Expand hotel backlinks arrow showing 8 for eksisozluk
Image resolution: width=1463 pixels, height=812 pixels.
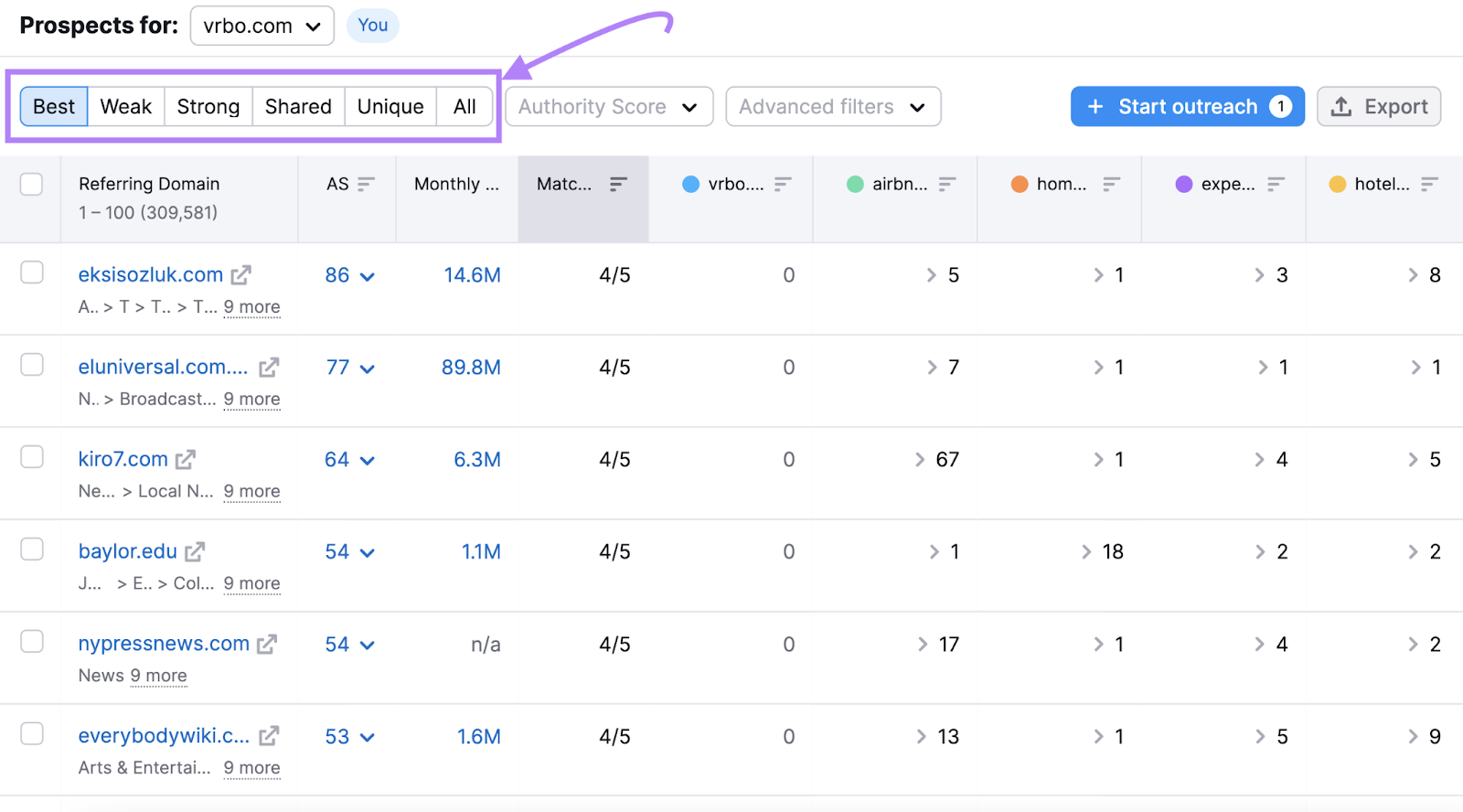click(x=1414, y=275)
